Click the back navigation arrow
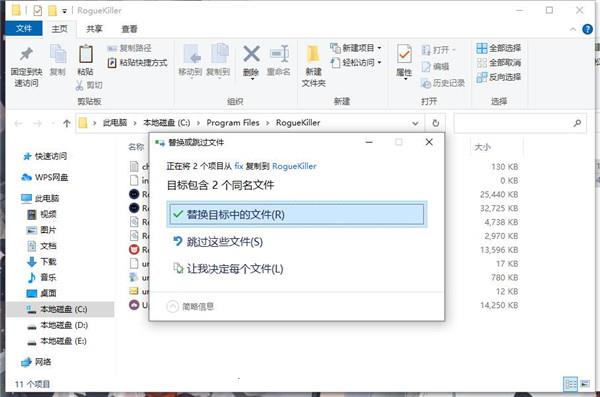 coord(18,123)
